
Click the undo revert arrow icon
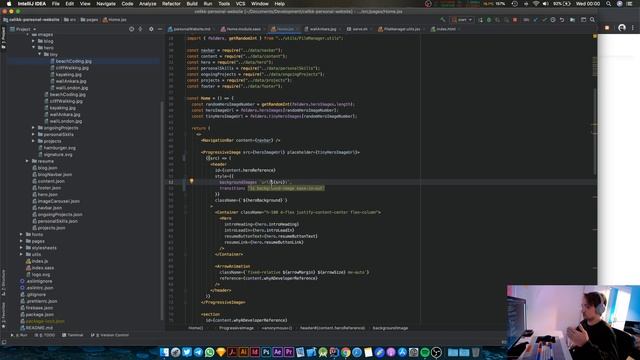562,20
